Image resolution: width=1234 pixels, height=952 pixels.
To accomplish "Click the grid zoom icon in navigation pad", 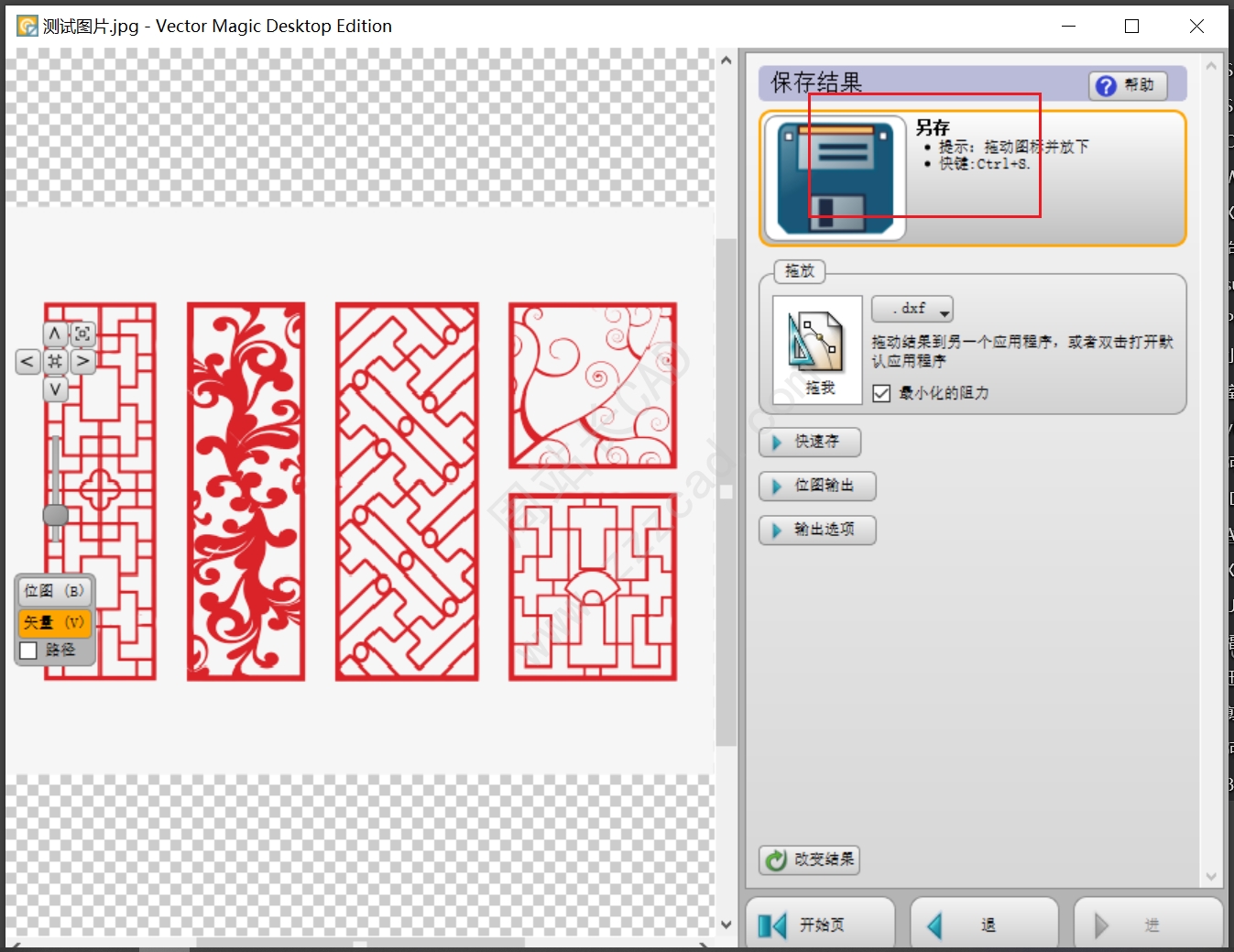I will pyautogui.click(x=55, y=362).
